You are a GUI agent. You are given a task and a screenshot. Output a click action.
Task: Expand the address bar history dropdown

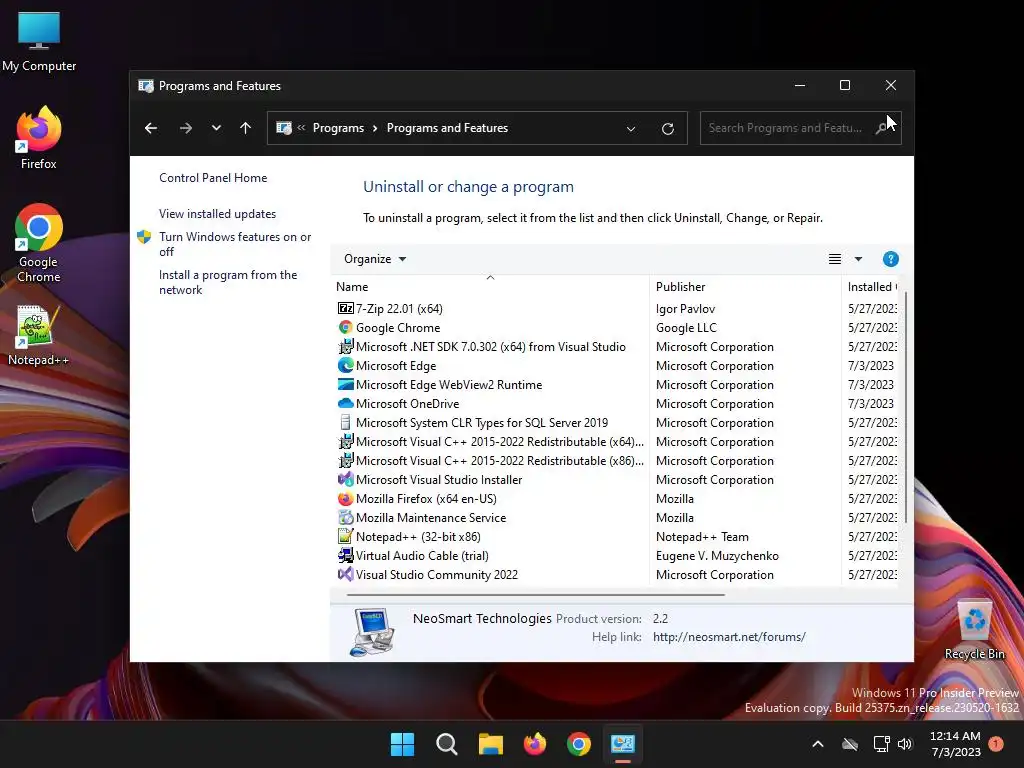point(631,129)
